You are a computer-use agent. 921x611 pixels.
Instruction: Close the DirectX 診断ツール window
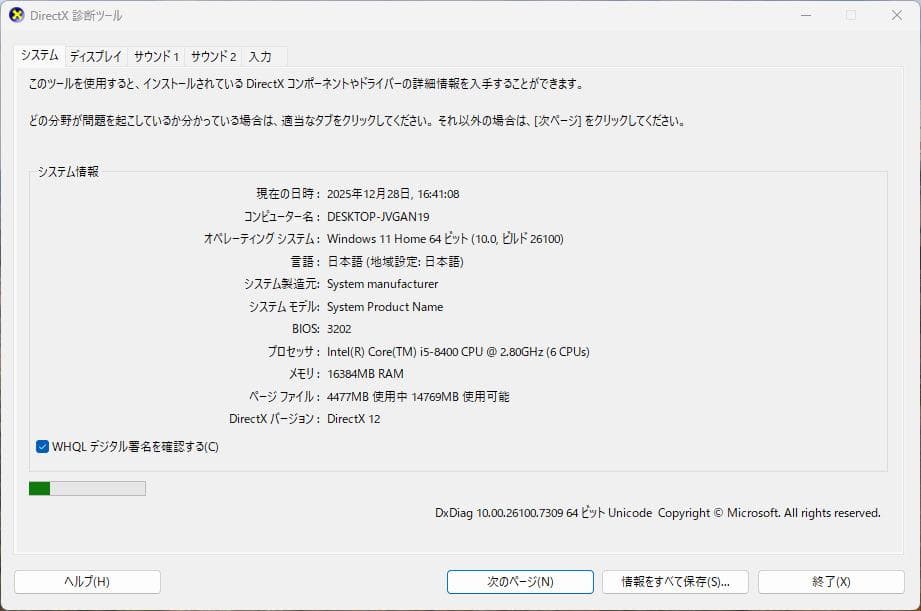tap(896, 15)
